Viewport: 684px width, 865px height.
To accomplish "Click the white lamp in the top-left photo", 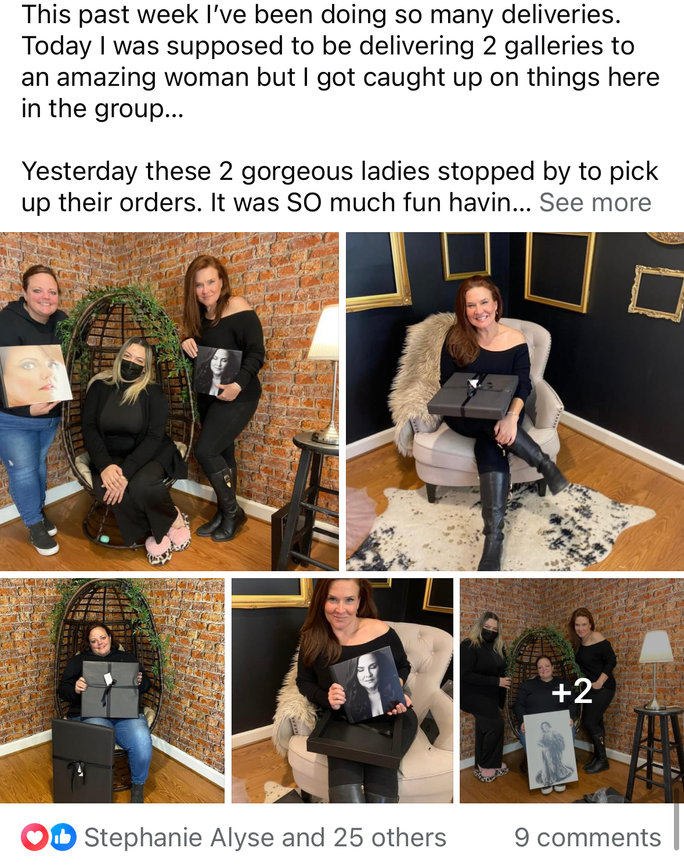I will pos(327,374).
